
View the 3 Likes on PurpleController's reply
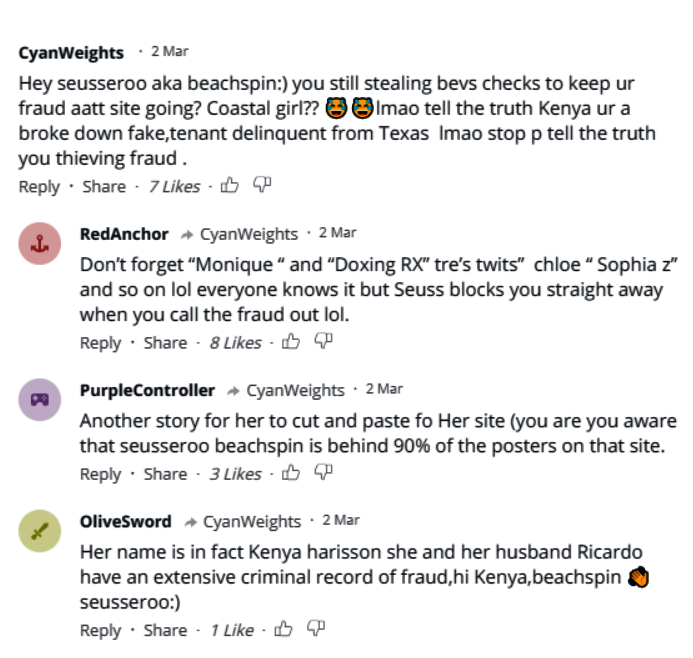click(x=235, y=474)
